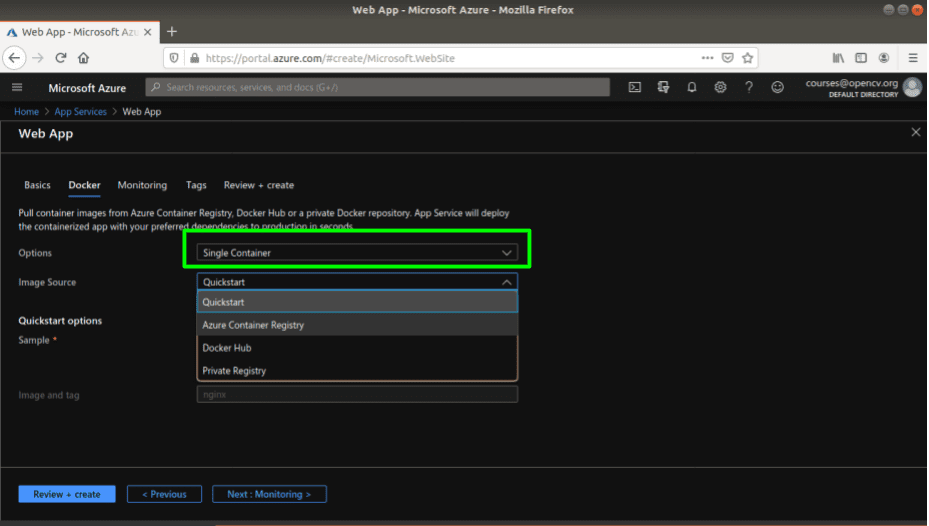Follow the Home breadcrumb link
This screenshot has height=526, width=929.
coord(26,111)
